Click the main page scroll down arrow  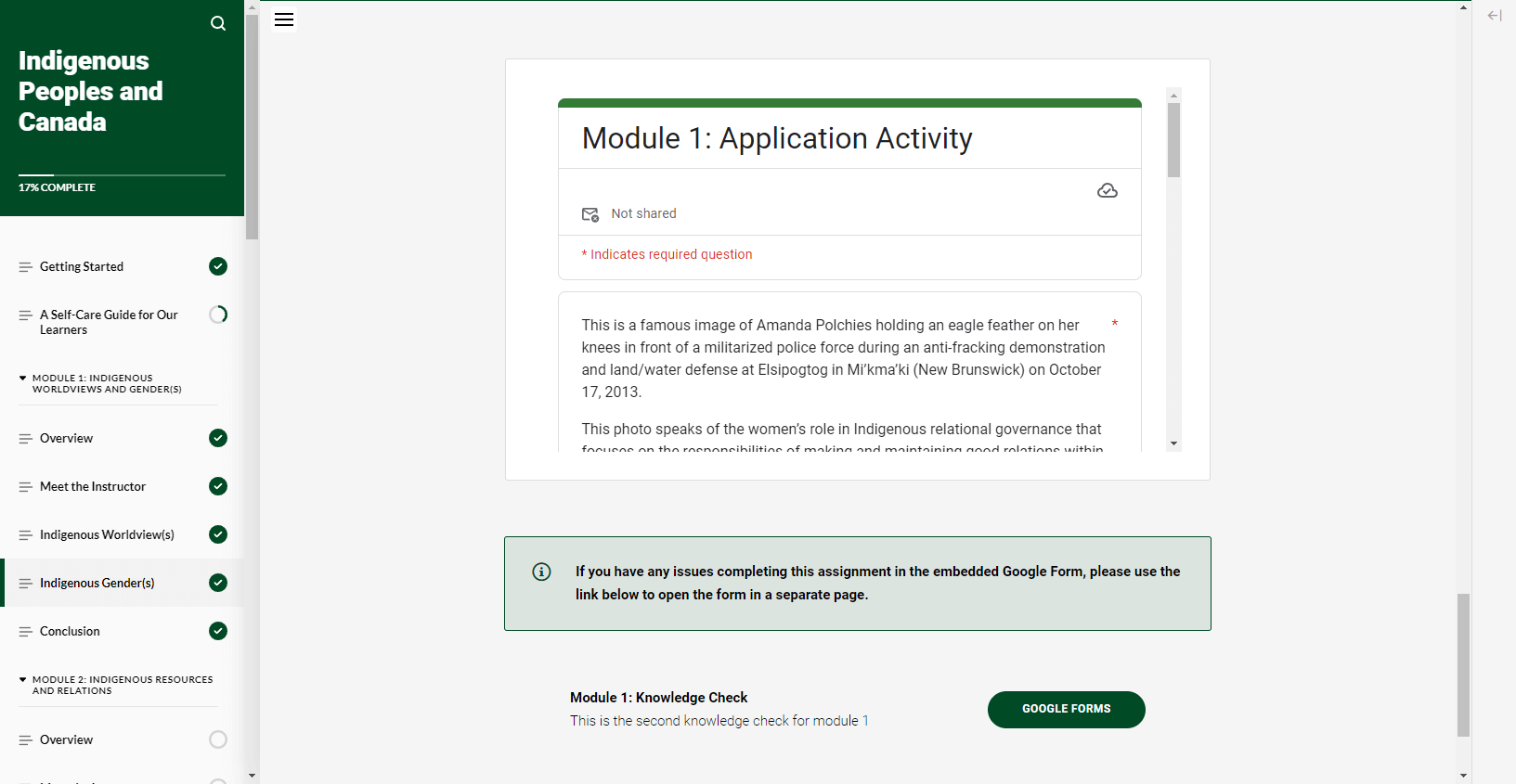(1463, 776)
